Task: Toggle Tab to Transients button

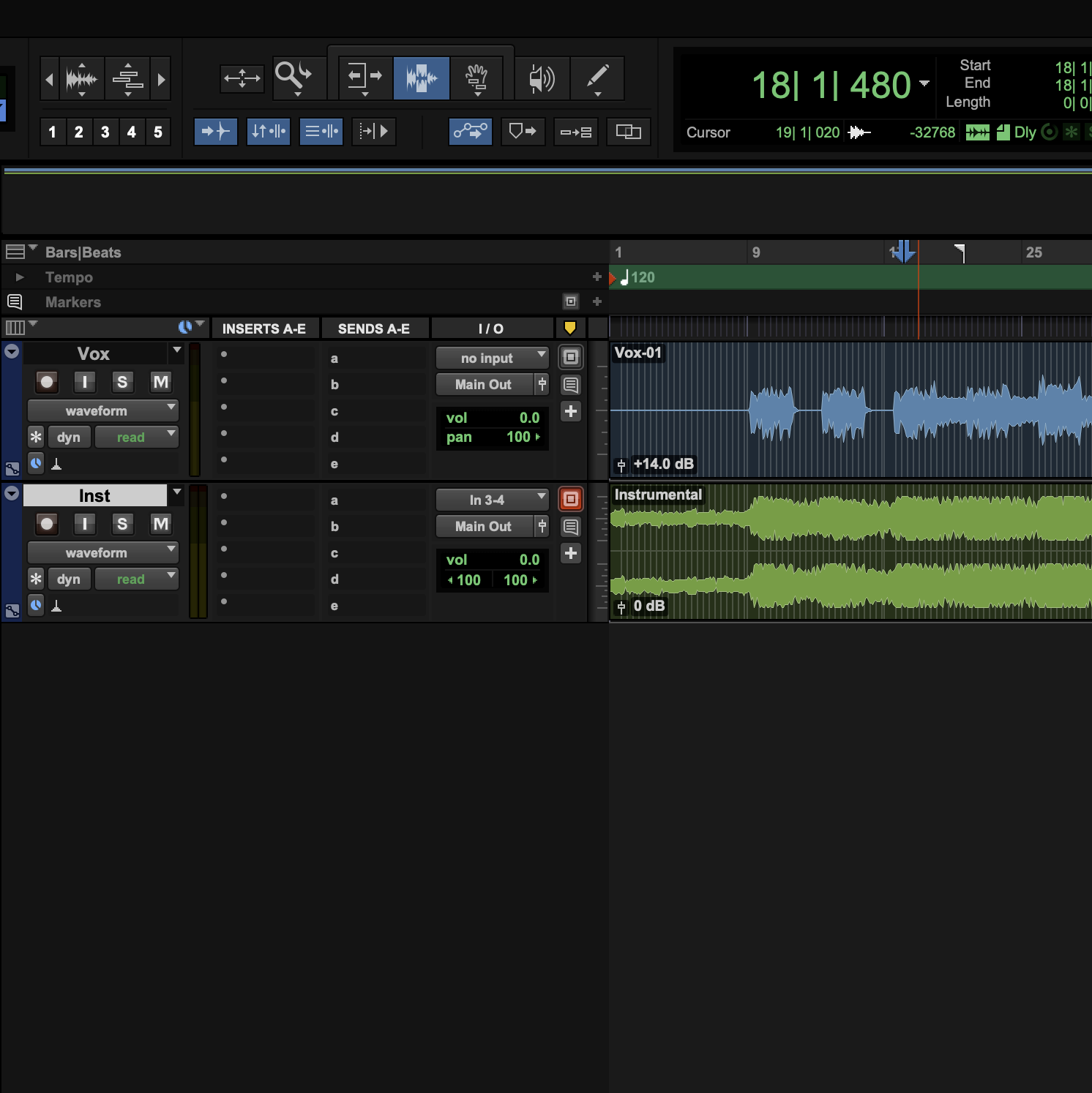Action: pos(215,132)
